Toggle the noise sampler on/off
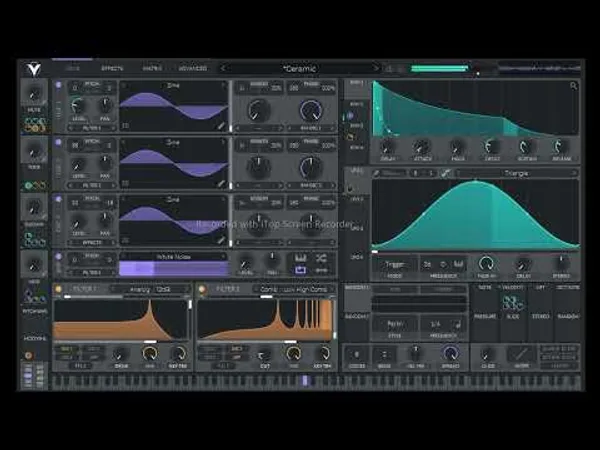The height and width of the screenshot is (450, 600). click(x=59, y=256)
